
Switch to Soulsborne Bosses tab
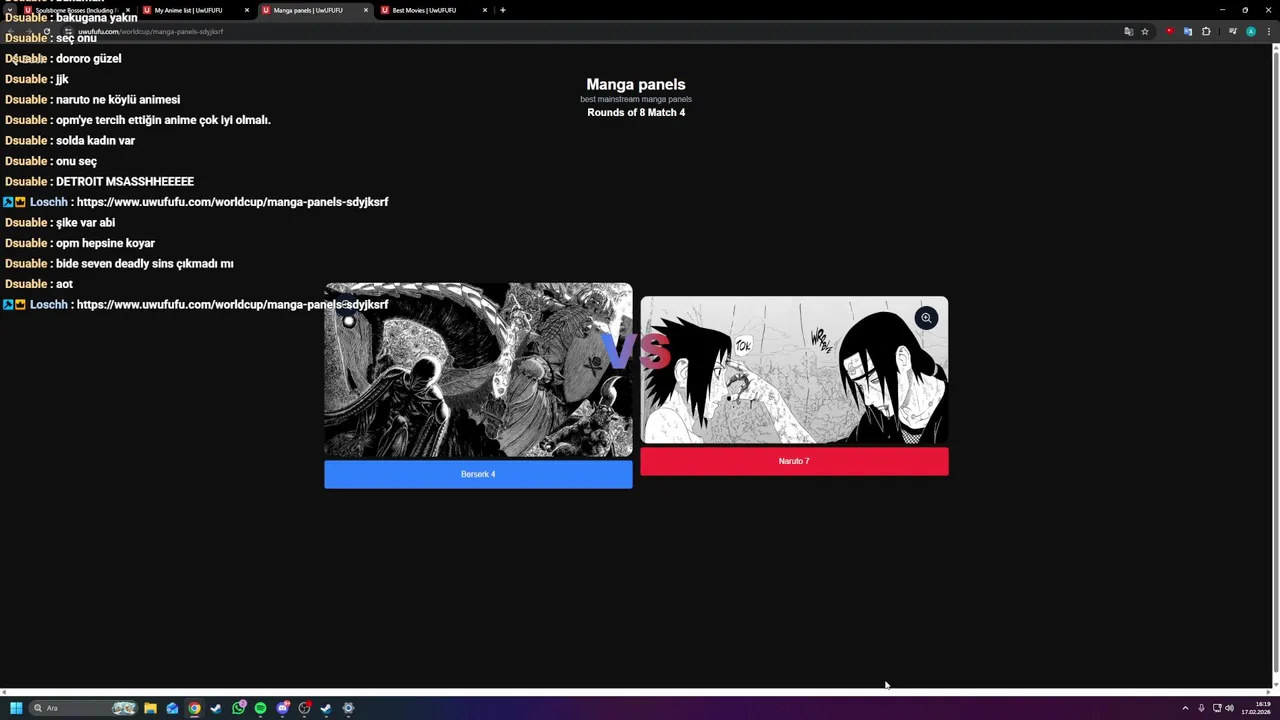pyautogui.click(x=77, y=10)
